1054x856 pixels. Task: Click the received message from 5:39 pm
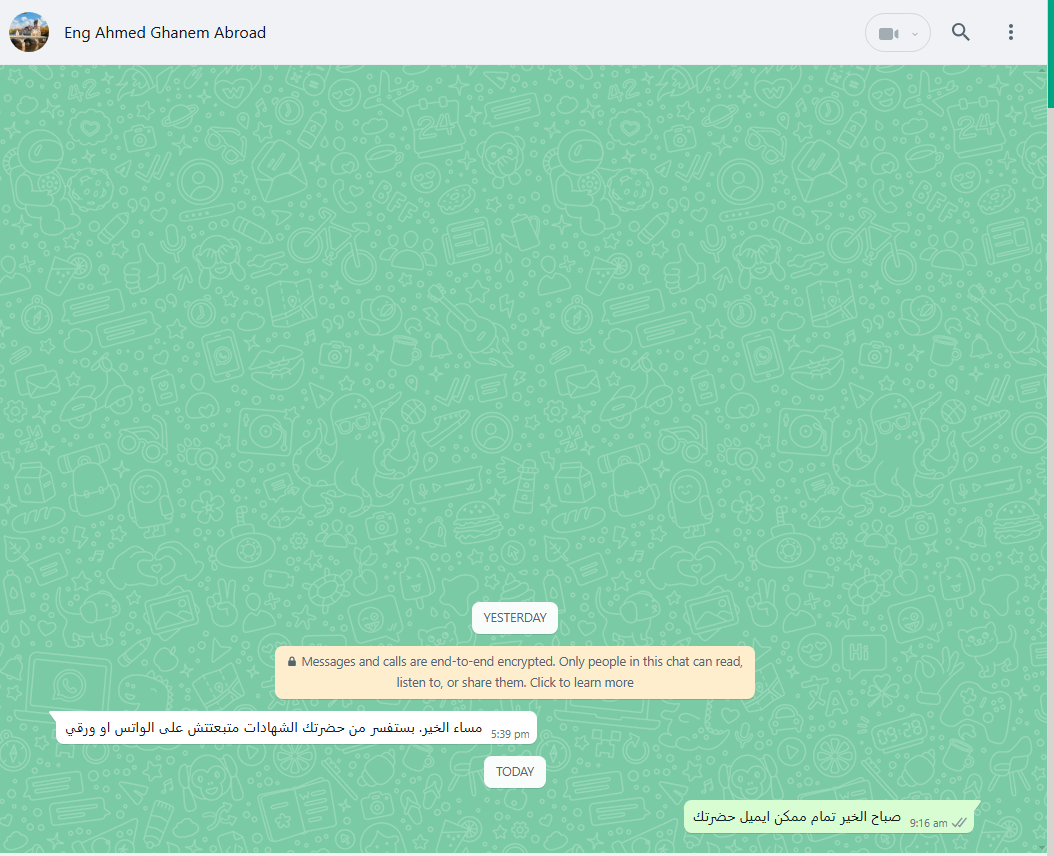click(x=296, y=728)
